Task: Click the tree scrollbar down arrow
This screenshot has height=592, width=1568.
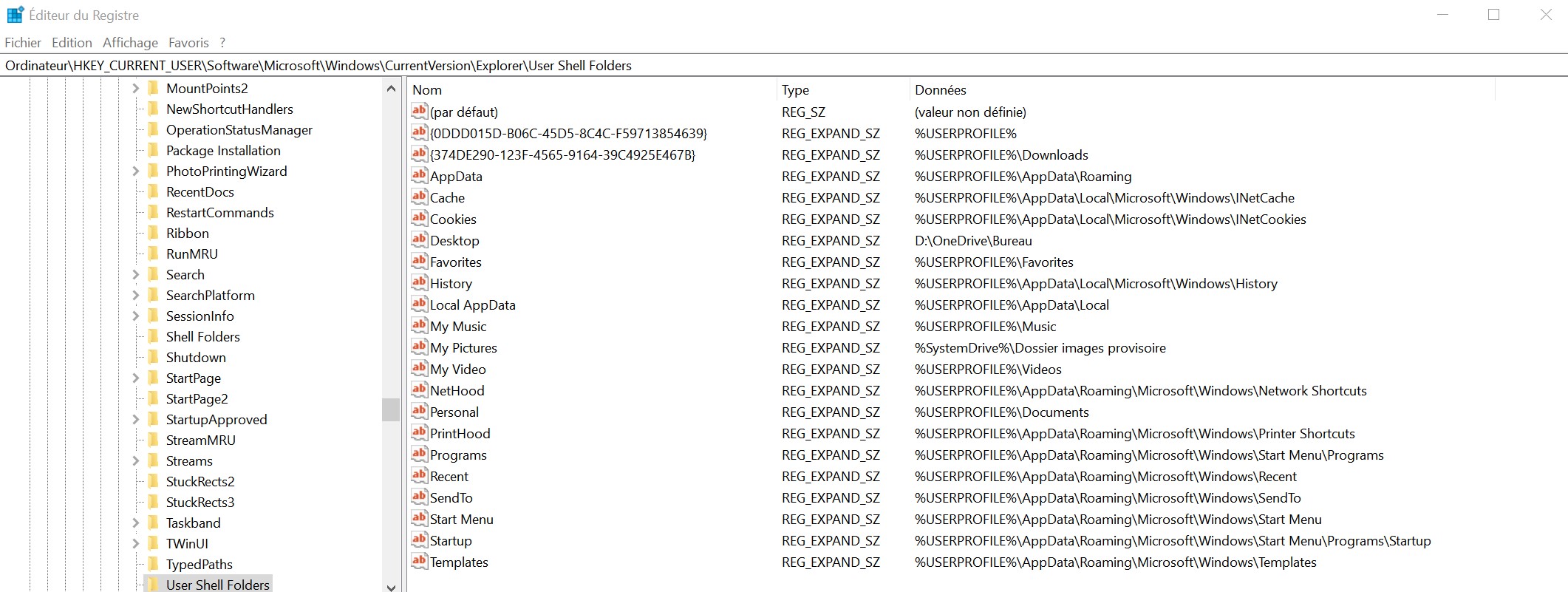Action: point(391,587)
